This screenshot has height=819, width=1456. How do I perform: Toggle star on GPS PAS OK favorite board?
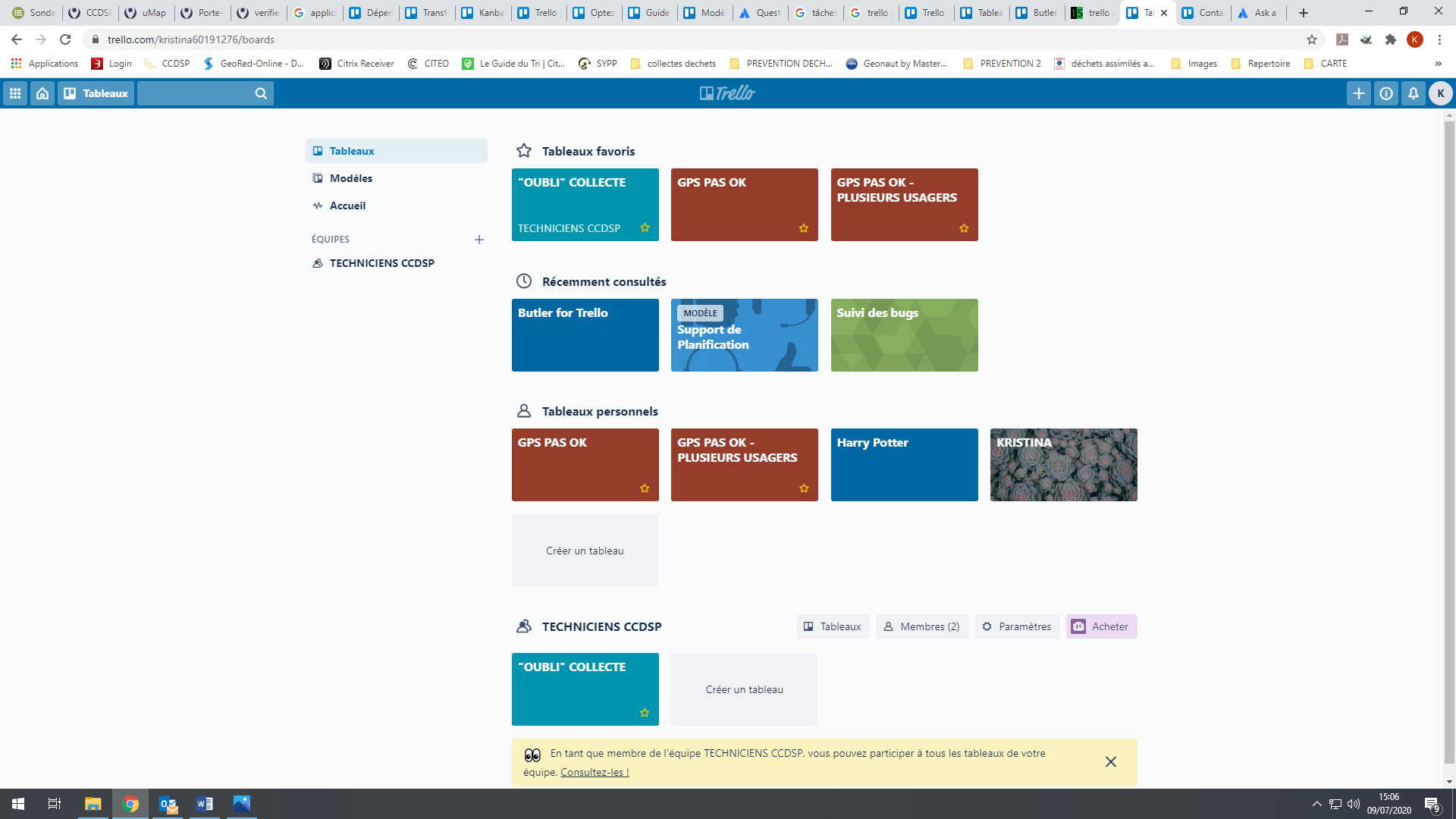pos(804,228)
